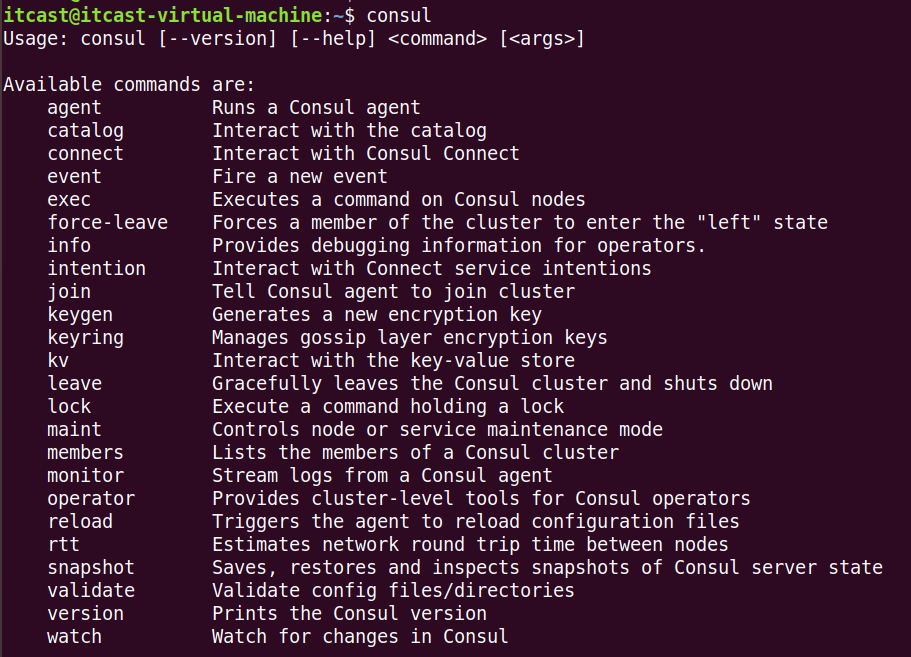
Task: Click 'Prints the Consul version' description
Action: 349,613
